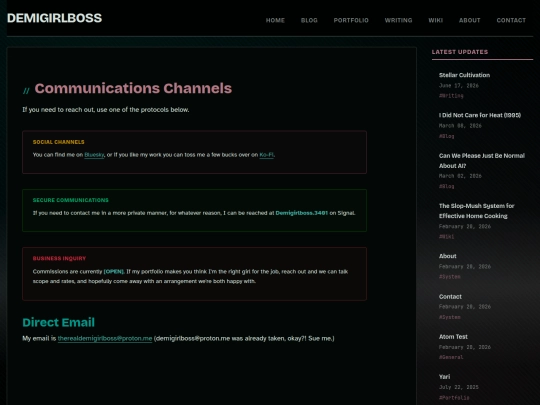This screenshot has height=405, width=540.
Task: Click the #Writing tag under Stellar Cultivation
Action: [451, 96]
